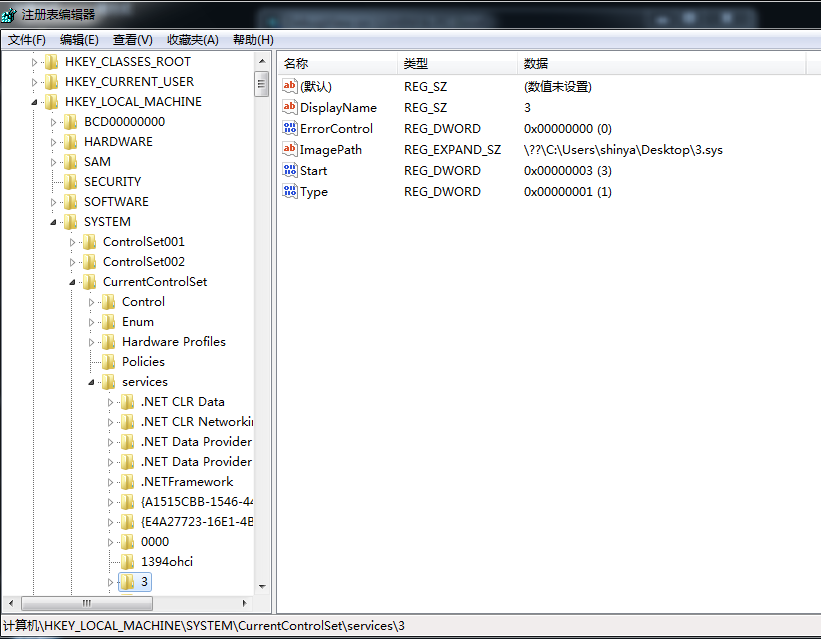Viewport: 821px width, 639px height.
Task: Collapse the services key arrow
Action: (92, 382)
